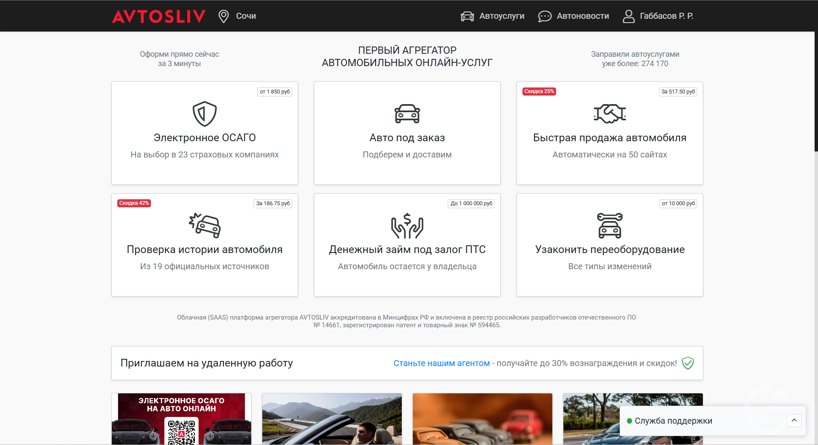Image resolution: width=818 pixels, height=445 pixels.
Task: Open the Сочи city selector
Action: pyautogui.click(x=246, y=16)
